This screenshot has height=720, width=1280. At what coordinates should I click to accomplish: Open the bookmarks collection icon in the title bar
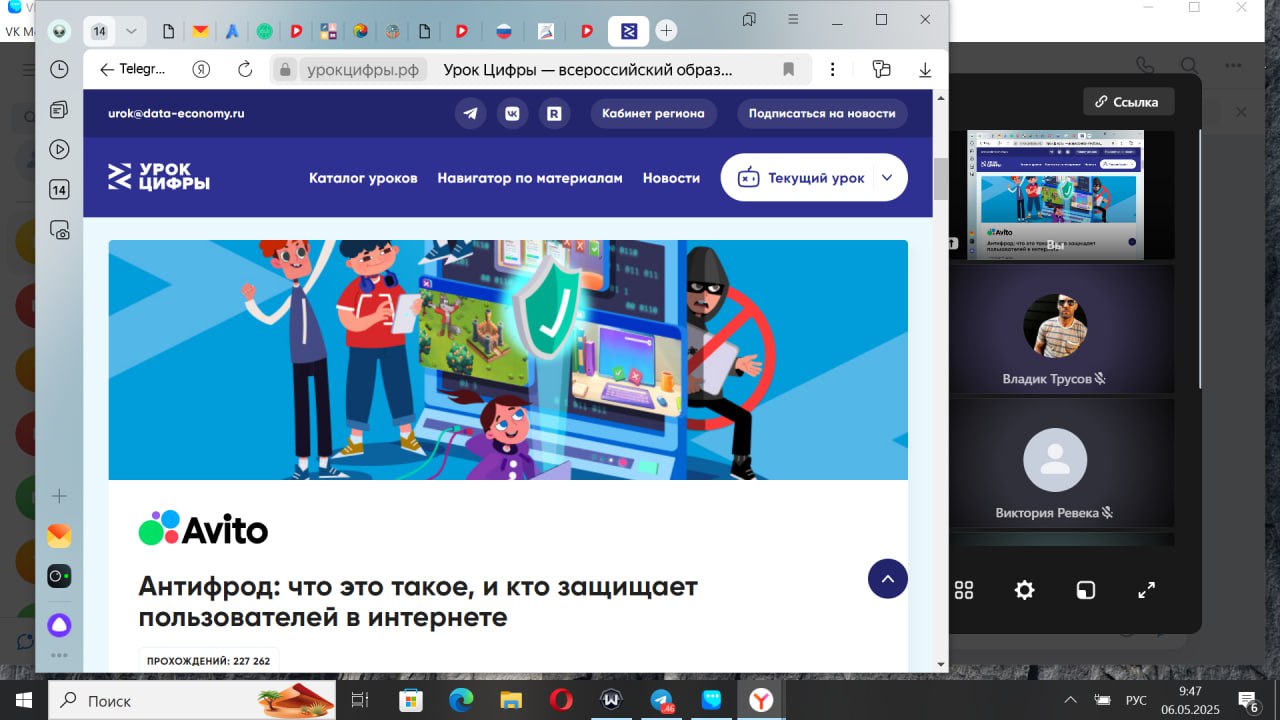click(749, 19)
